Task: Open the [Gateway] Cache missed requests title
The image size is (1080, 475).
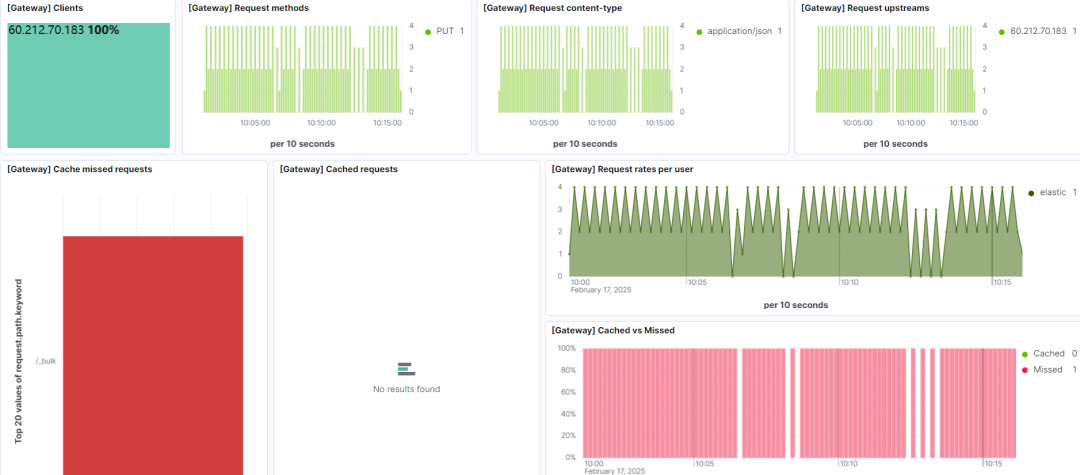Action: click(x=79, y=169)
